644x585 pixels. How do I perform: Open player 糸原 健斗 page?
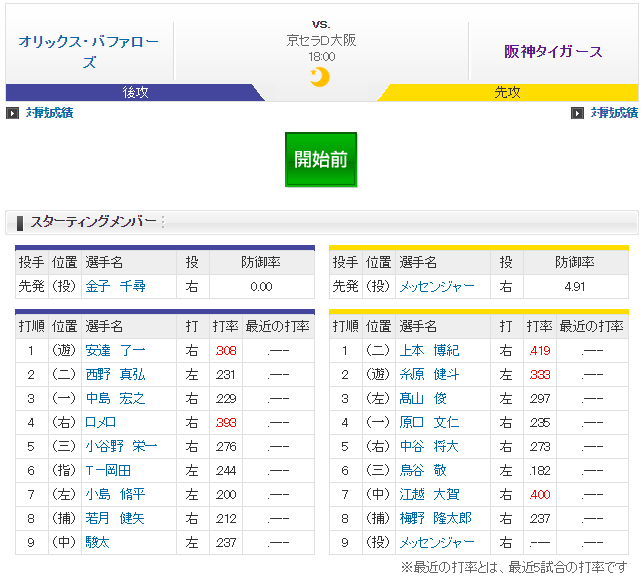[x=430, y=374]
